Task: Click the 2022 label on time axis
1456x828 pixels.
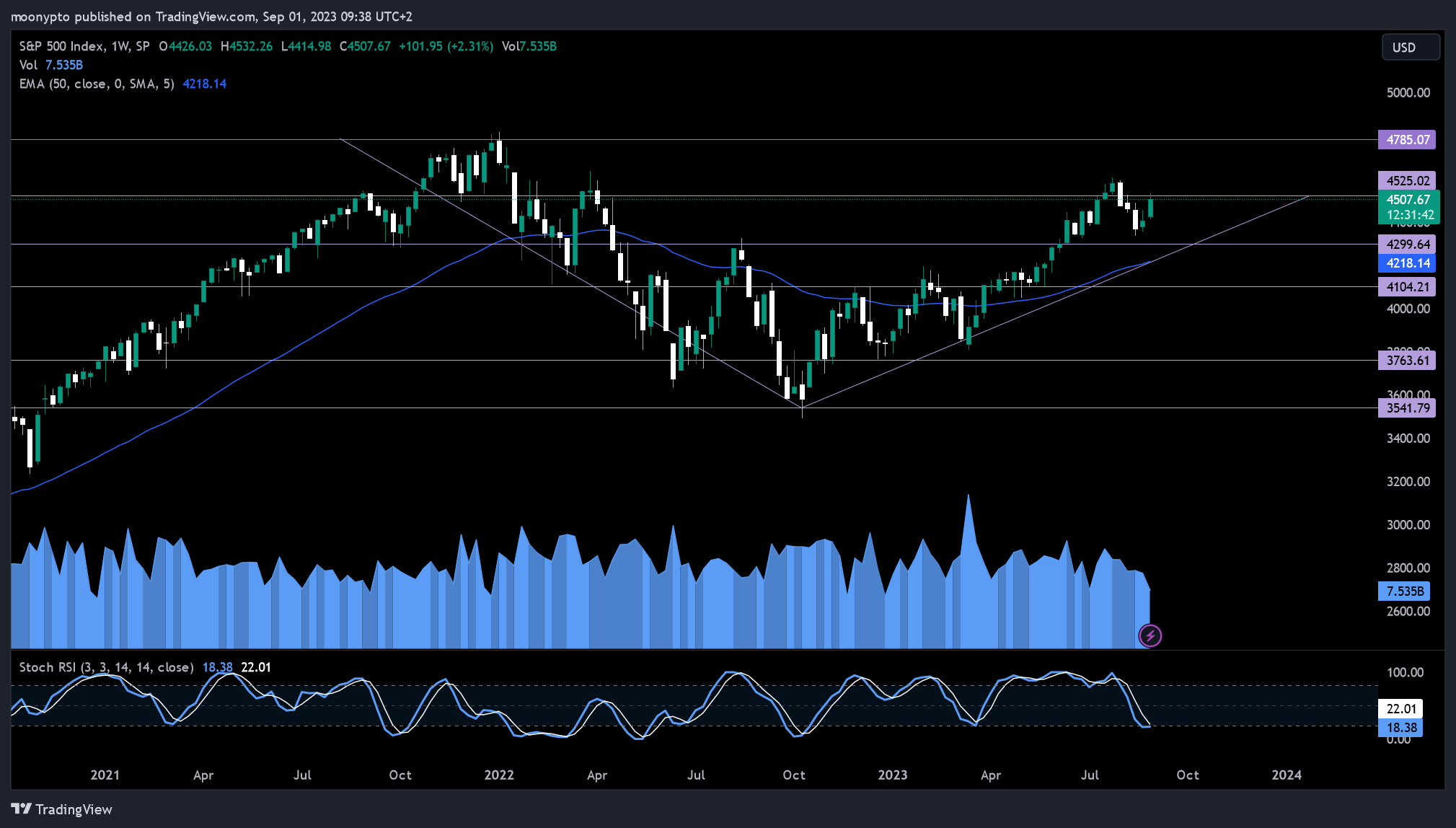Action: pos(499,775)
